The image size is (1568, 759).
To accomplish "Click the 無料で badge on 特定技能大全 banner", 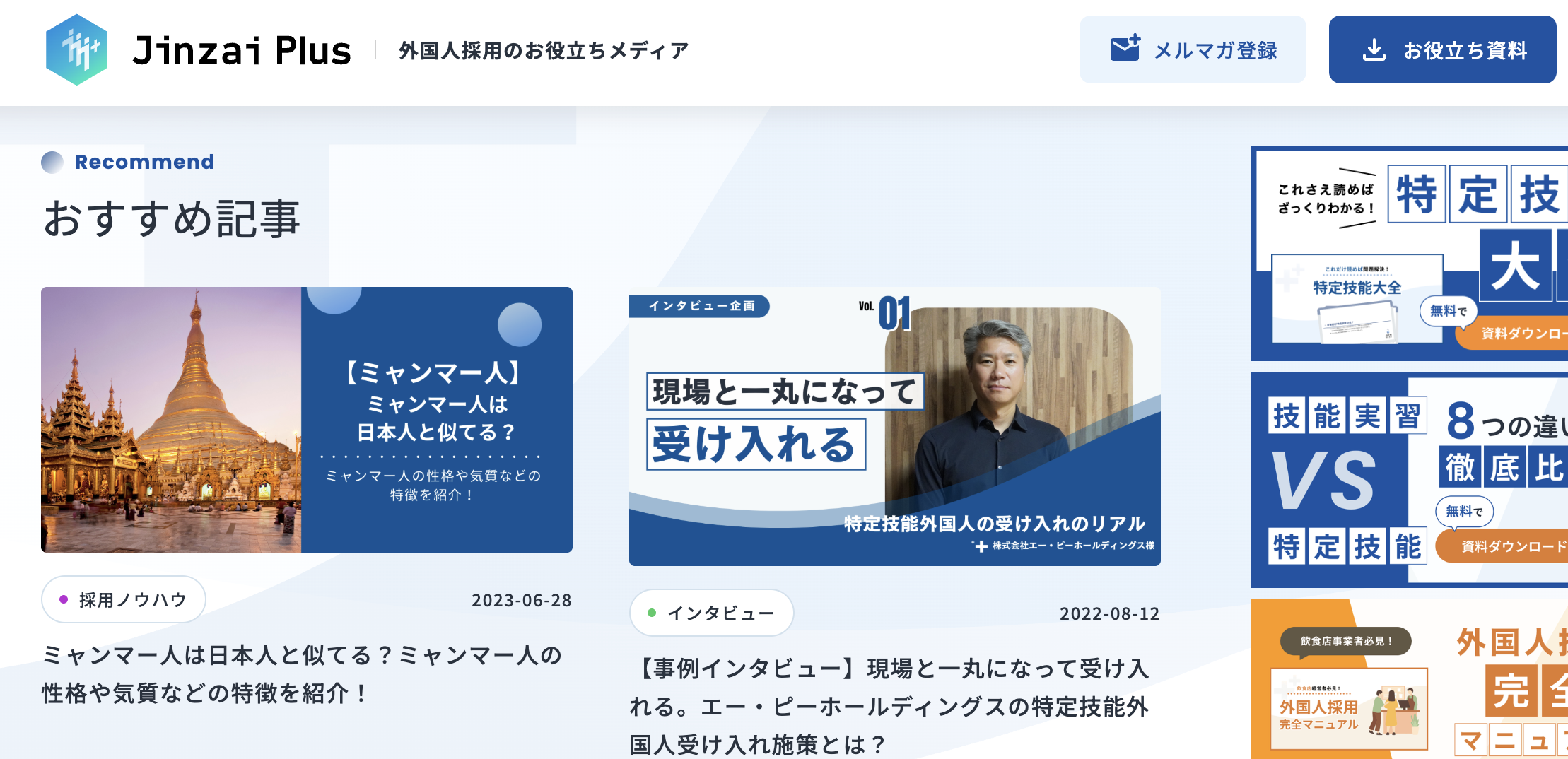I will (x=1448, y=311).
